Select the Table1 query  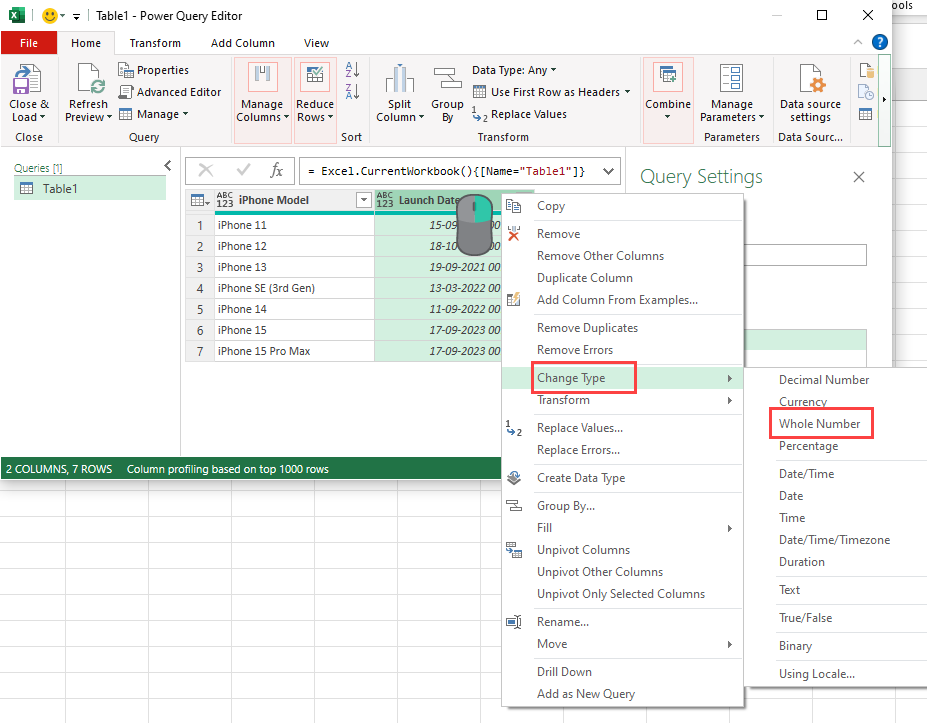pyautogui.click(x=90, y=189)
